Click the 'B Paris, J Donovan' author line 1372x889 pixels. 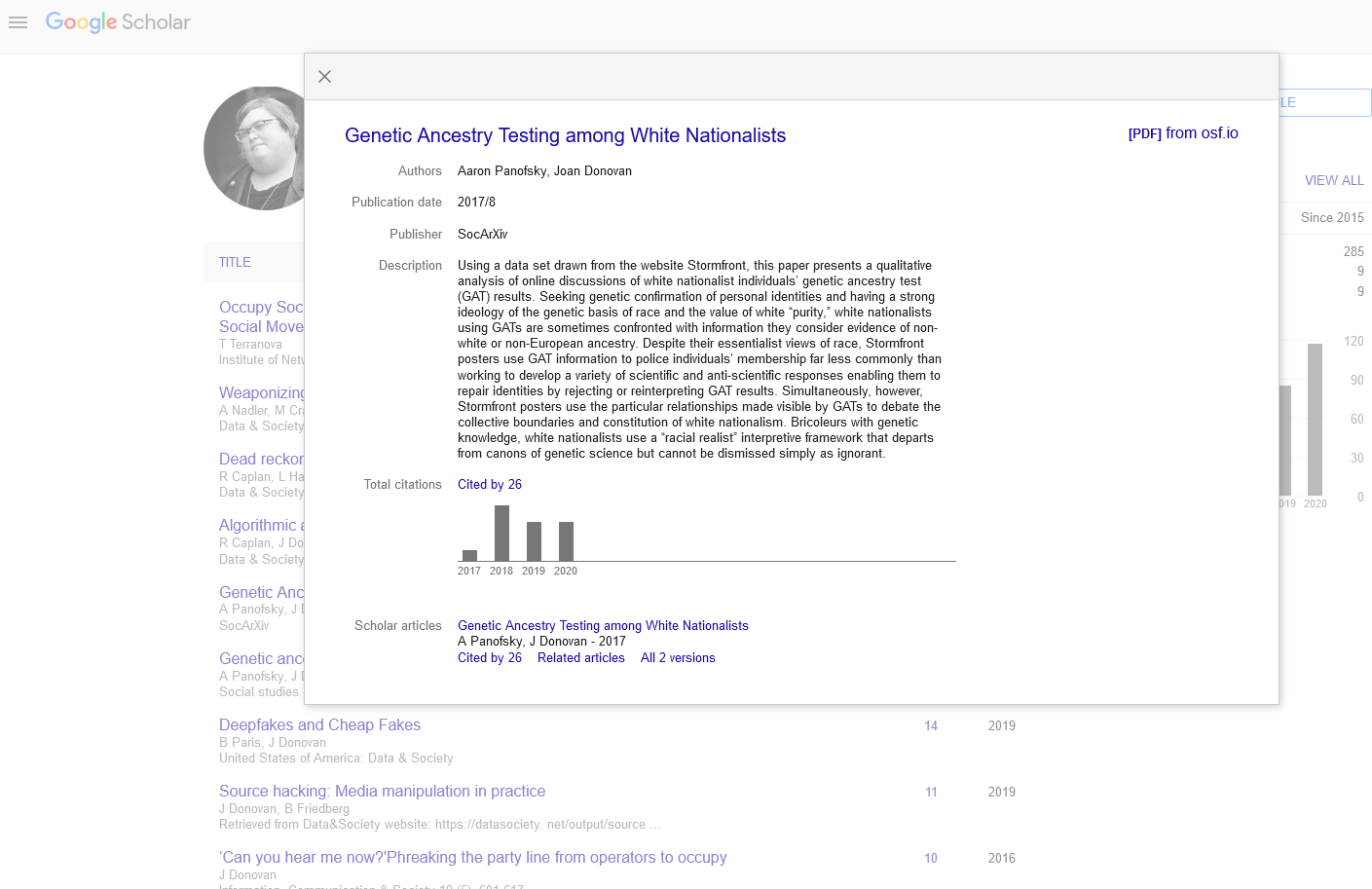pos(273,742)
